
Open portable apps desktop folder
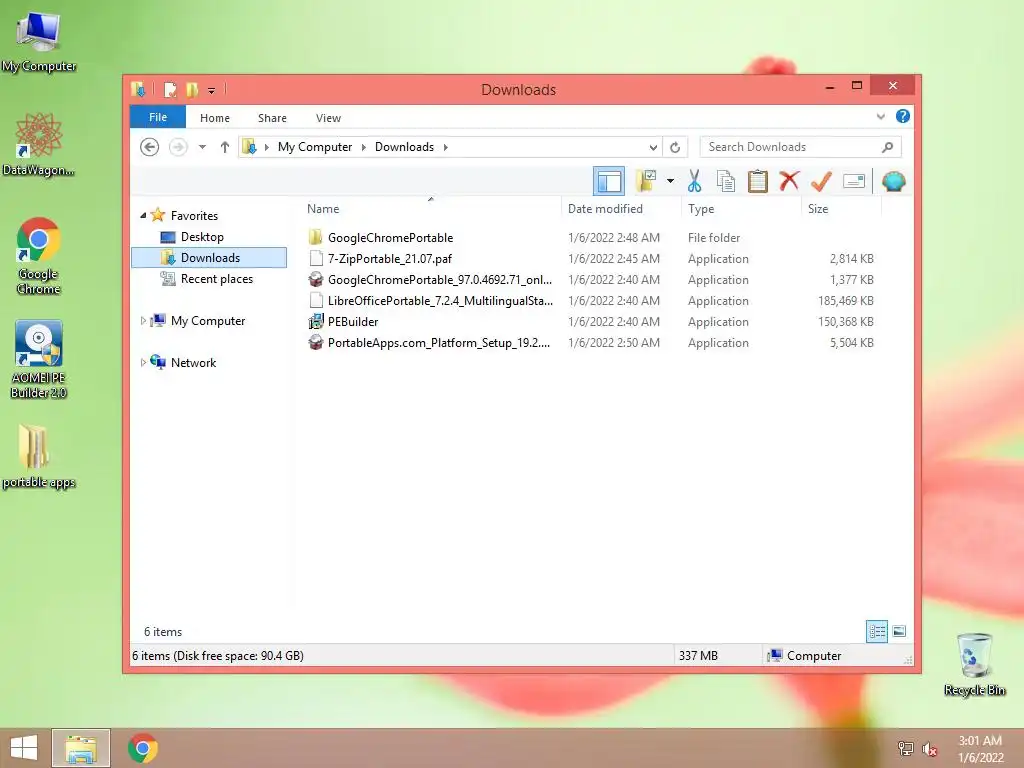pyautogui.click(x=39, y=456)
